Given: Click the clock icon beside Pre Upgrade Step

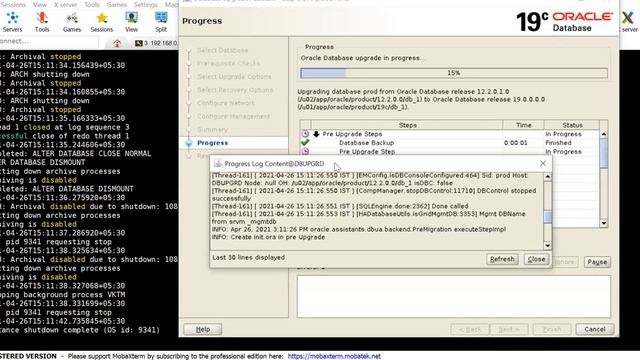Looking at the screenshot, I should (x=305, y=151).
